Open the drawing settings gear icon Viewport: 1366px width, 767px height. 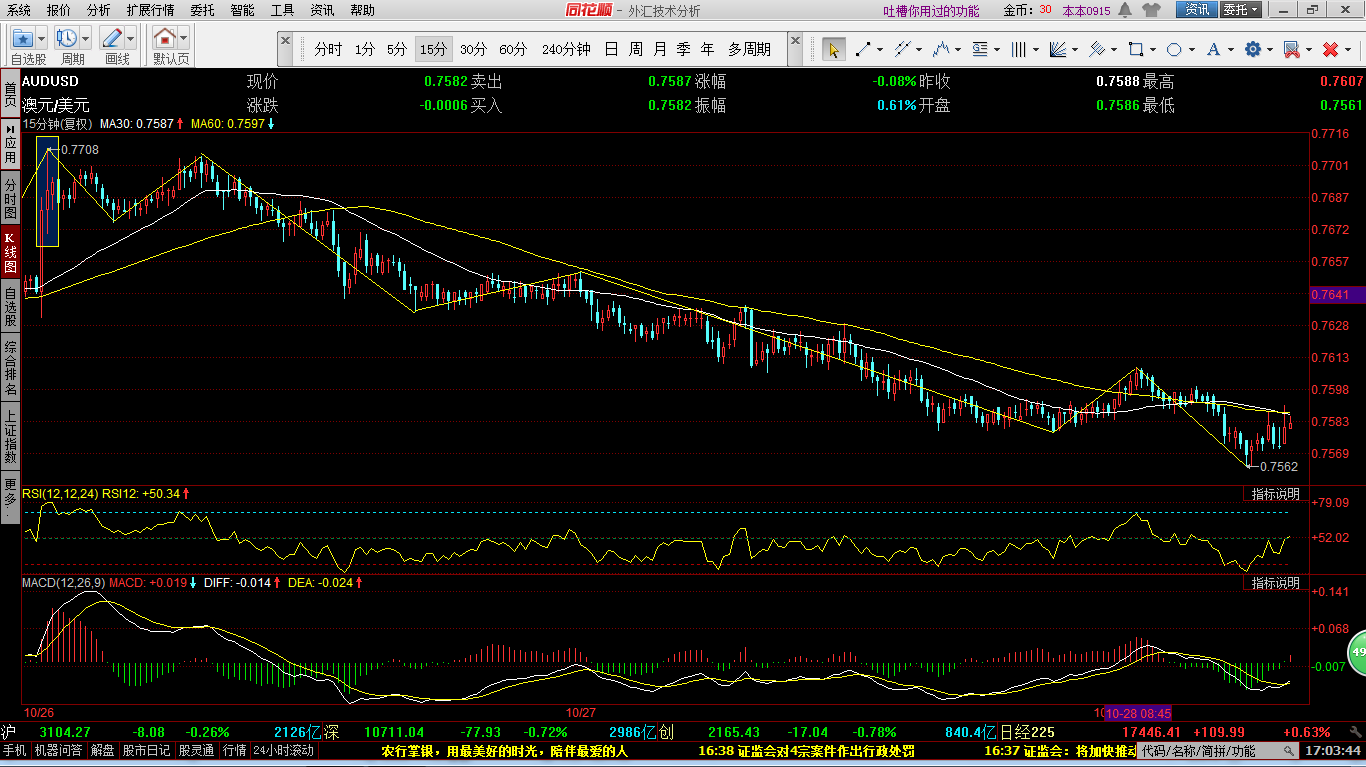pos(1252,49)
